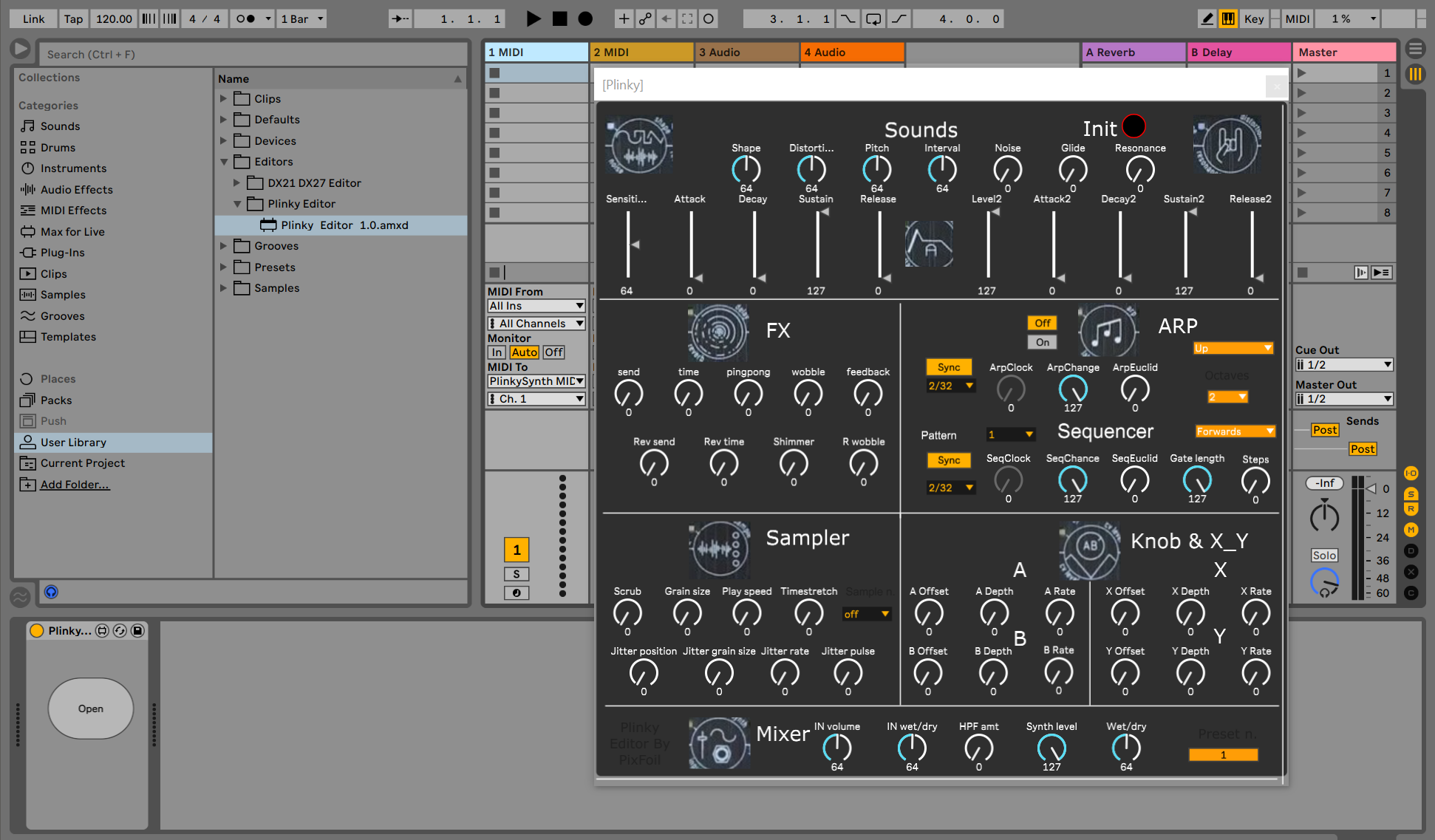The image size is (1435, 840).
Task: Turn ARP On with the On button
Action: 1042,342
